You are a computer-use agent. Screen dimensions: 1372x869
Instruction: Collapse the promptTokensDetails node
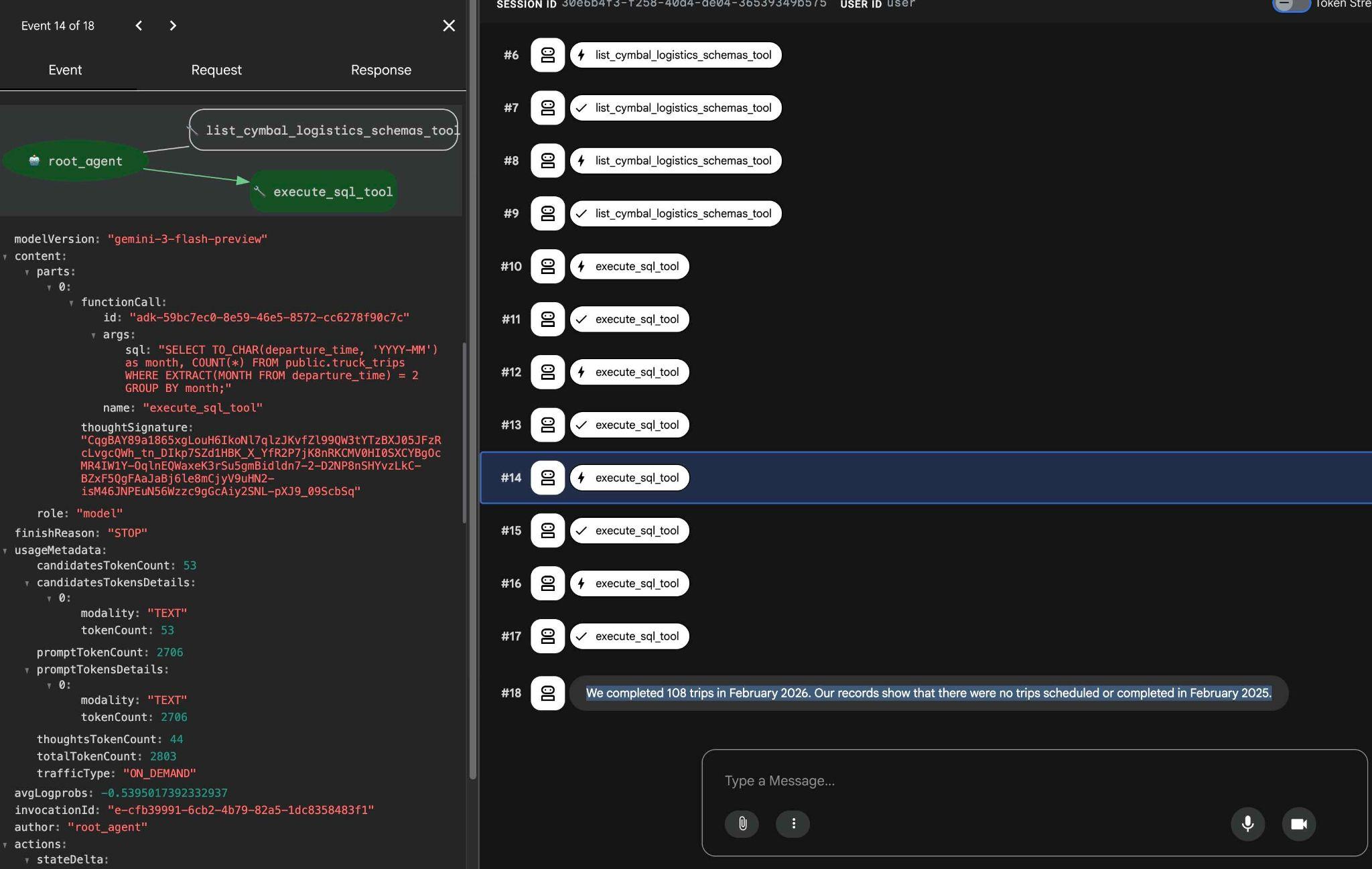tap(27, 670)
